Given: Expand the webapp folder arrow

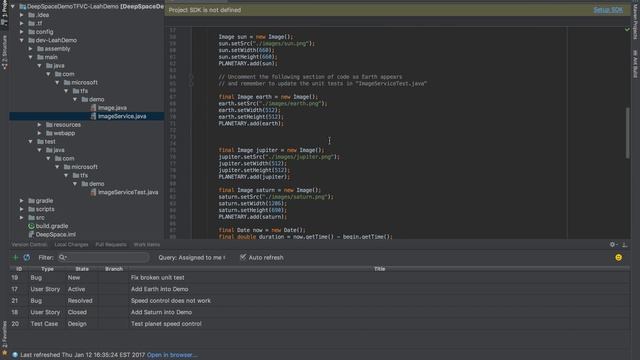Looking at the screenshot, I should pos(40,133).
